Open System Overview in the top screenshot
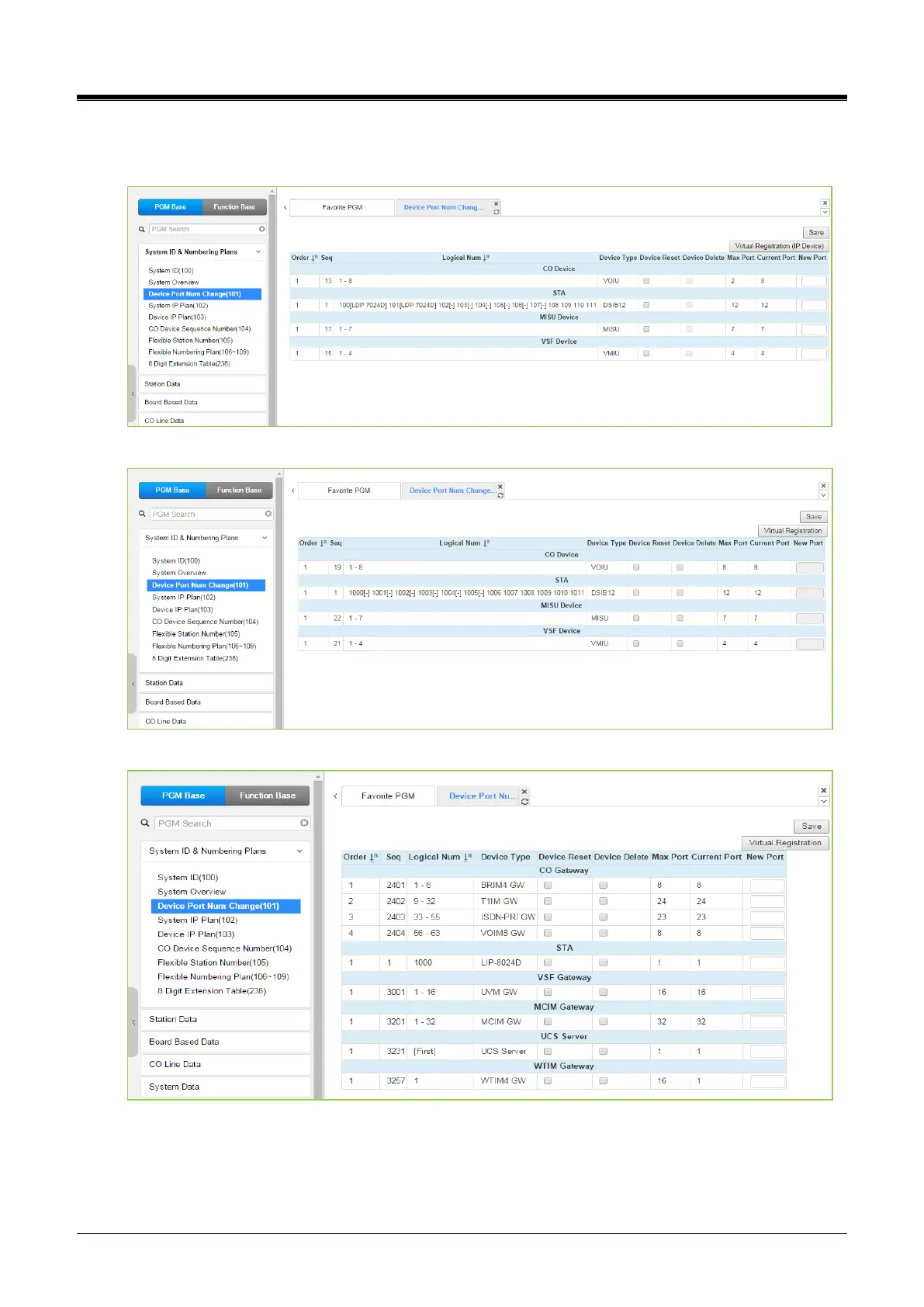 [x=173, y=283]
